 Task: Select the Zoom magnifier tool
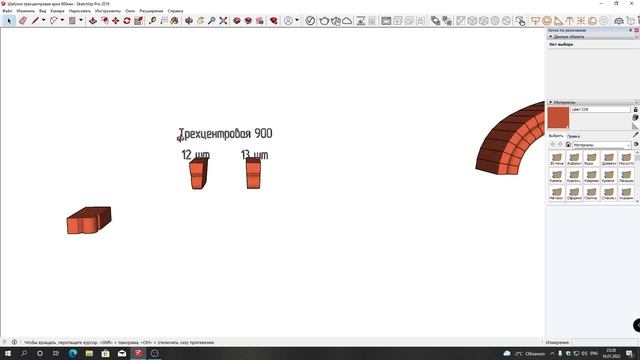[x=211, y=20]
